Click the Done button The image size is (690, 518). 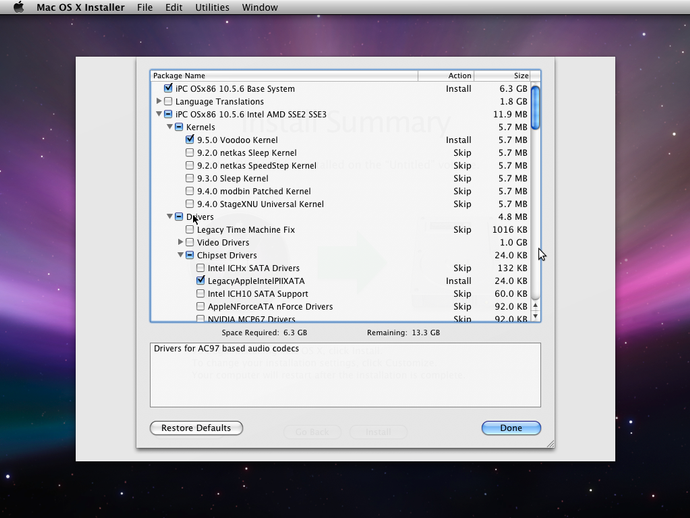(x=511, y=428)
